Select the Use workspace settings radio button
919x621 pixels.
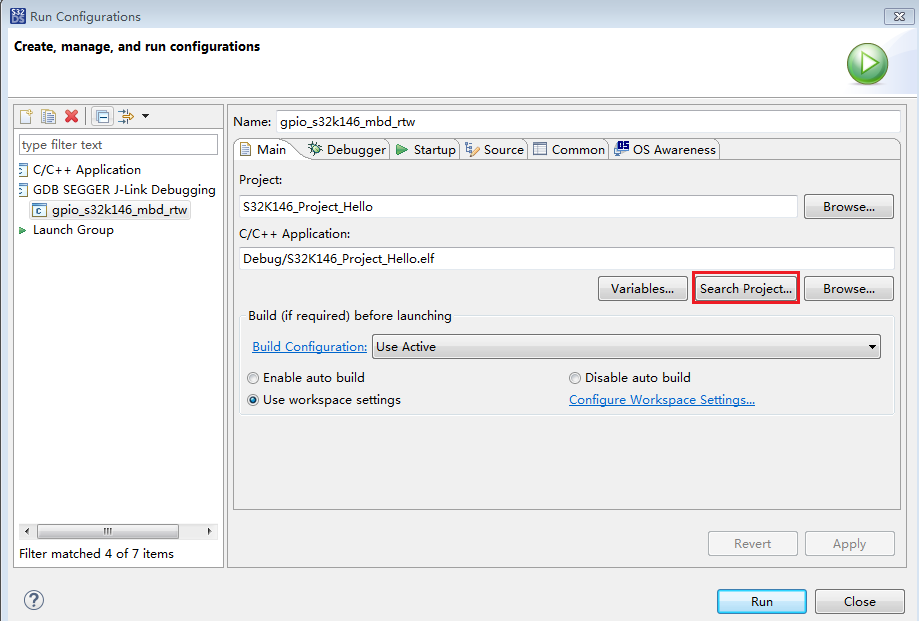[253, 400]
